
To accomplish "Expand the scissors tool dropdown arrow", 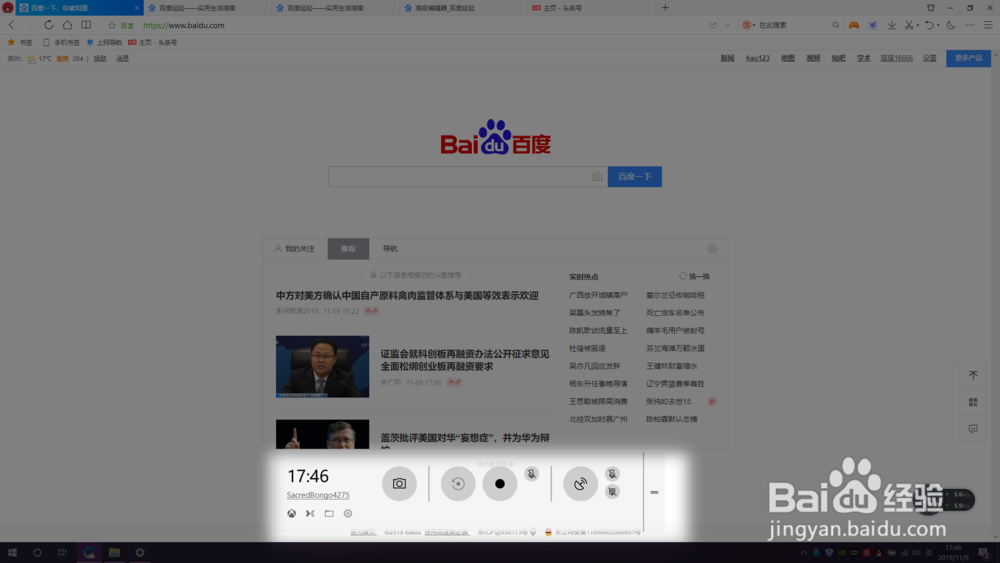I will (x=918, y=26).
